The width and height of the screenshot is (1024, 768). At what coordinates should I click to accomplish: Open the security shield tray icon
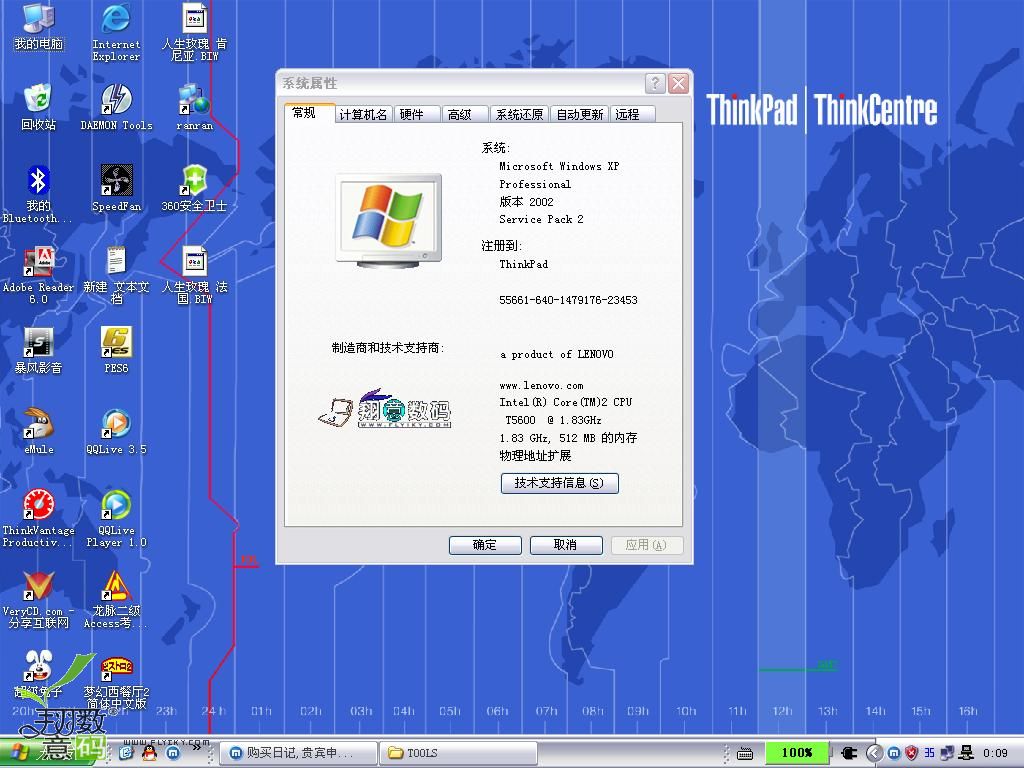[912, 753]
